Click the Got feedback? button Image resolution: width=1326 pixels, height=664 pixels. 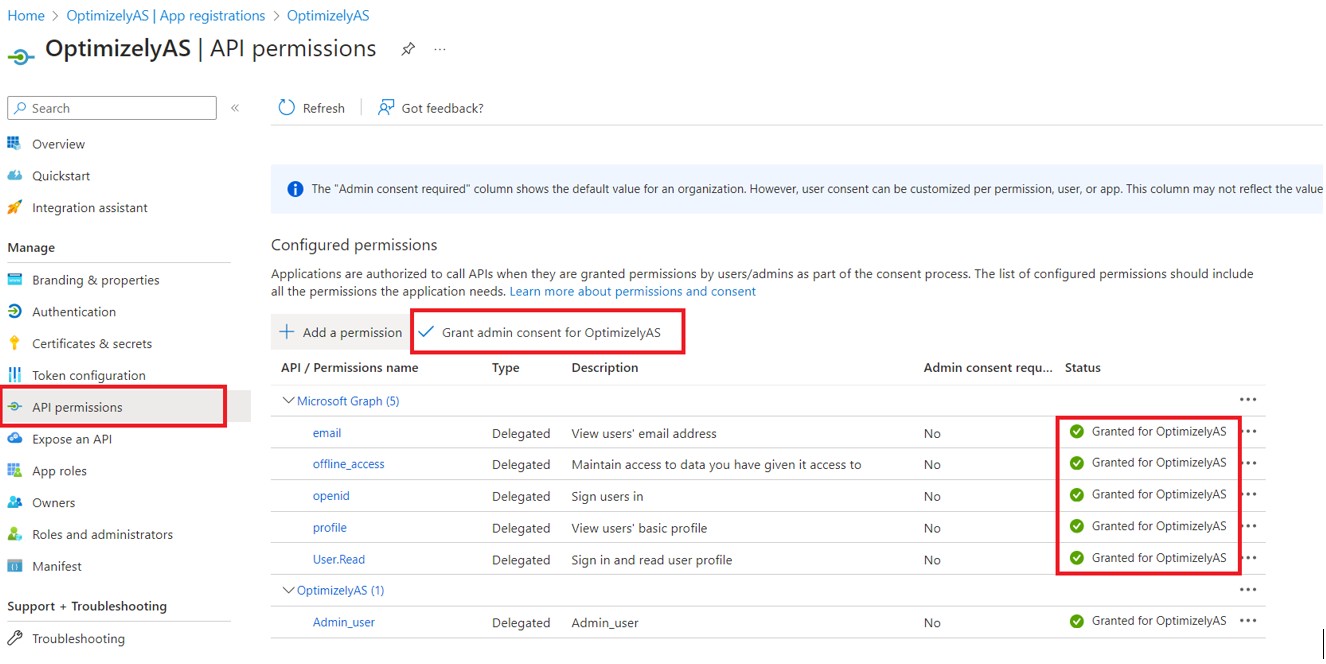tap(431, 108)
